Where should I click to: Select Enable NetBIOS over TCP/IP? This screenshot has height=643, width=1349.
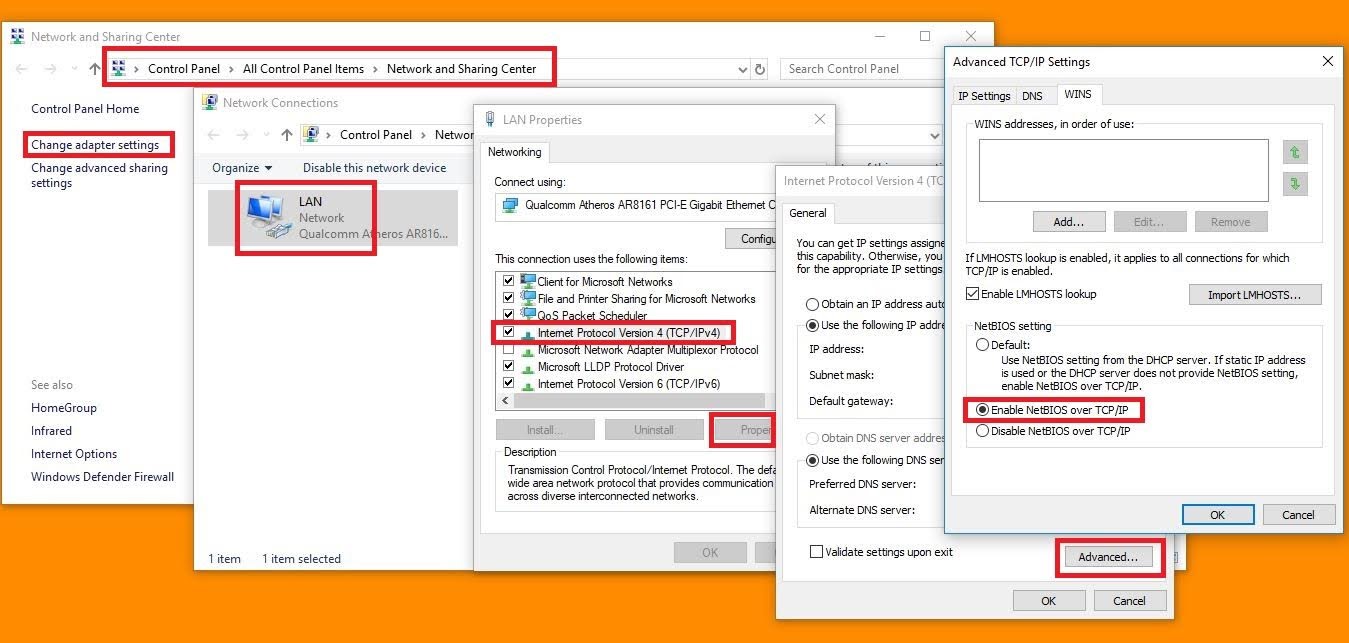(x=982, y=410)
